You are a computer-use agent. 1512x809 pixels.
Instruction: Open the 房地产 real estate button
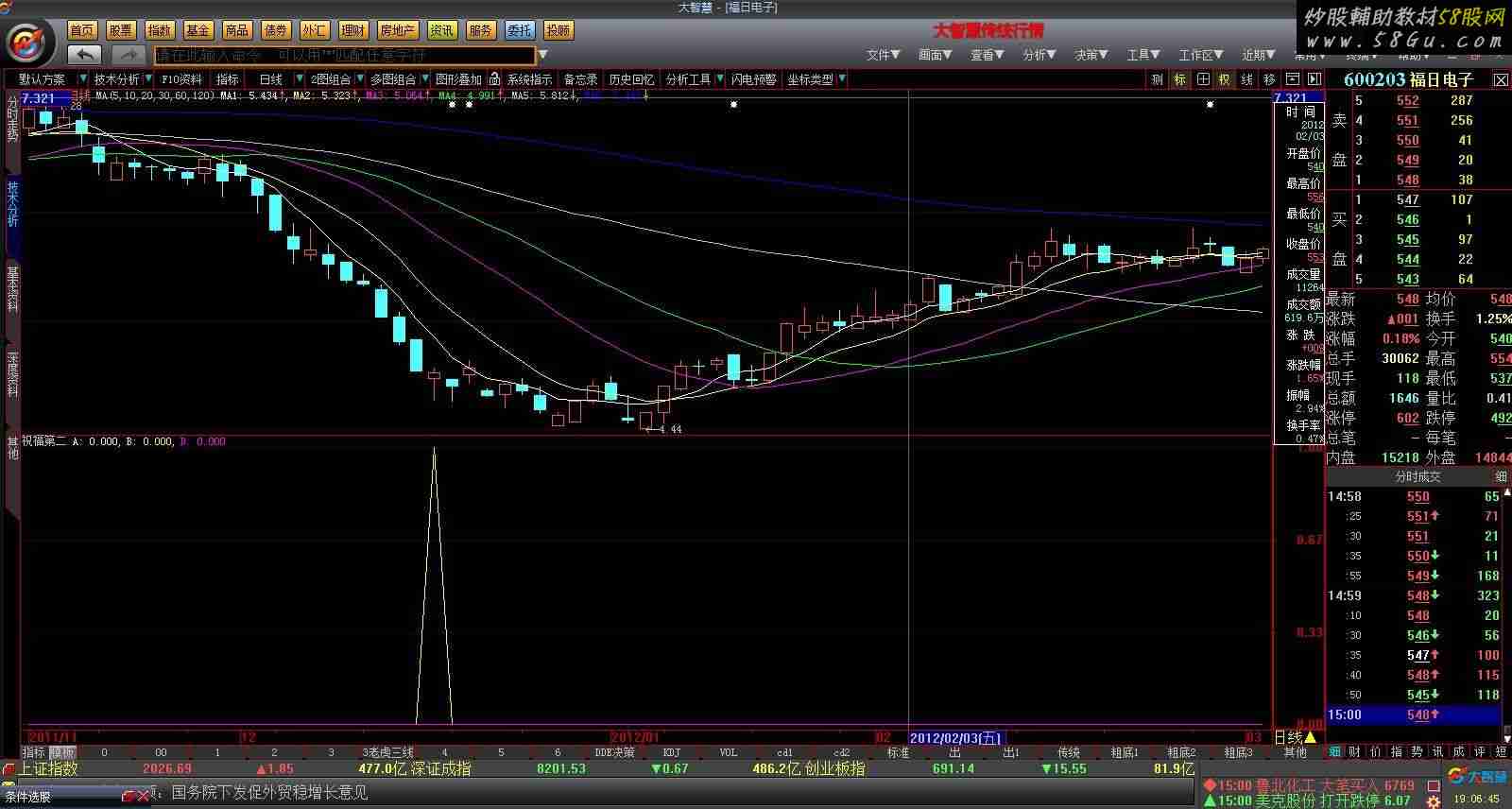397,30
